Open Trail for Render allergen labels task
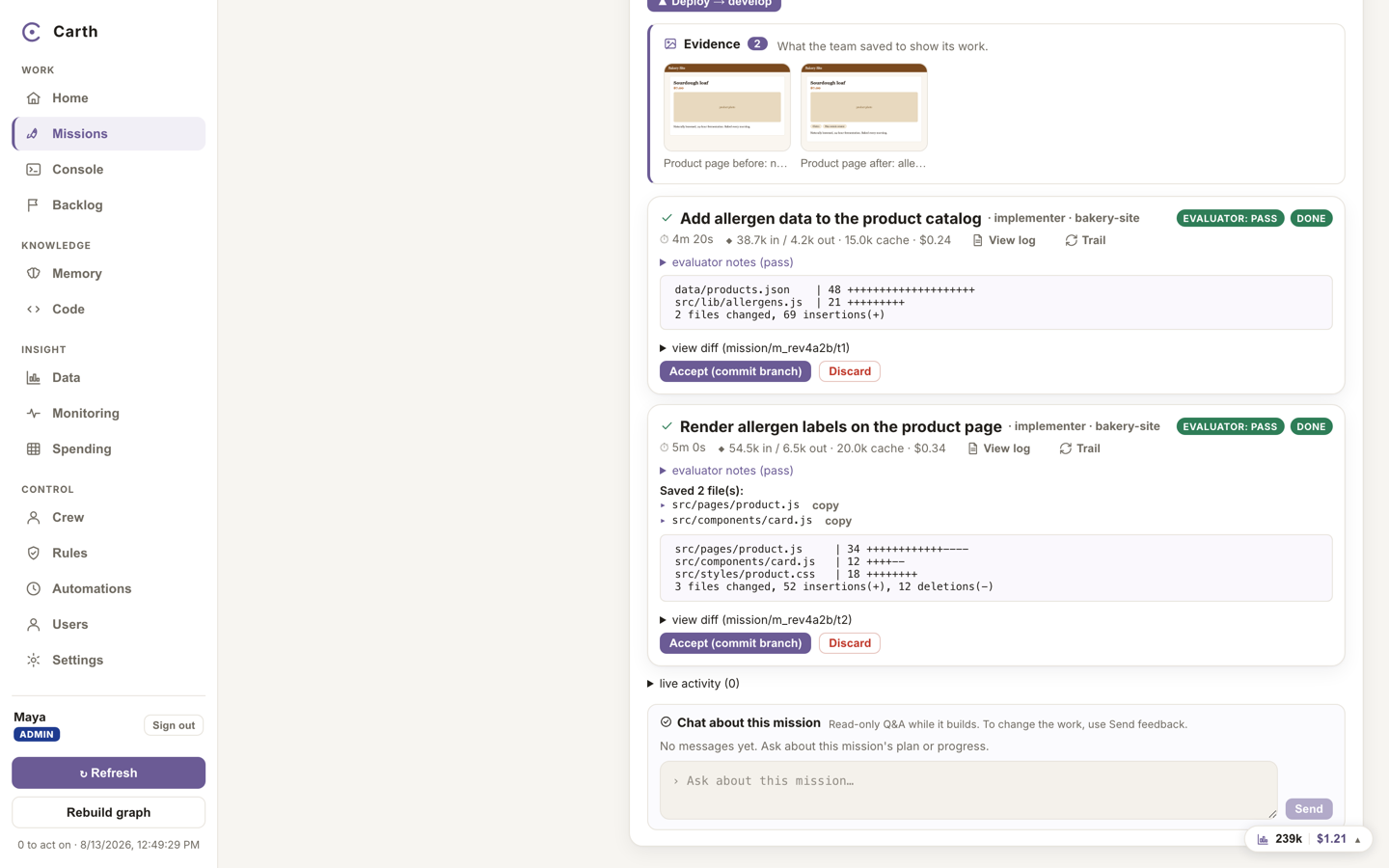1389x868 pixels. pos(1079,448)
